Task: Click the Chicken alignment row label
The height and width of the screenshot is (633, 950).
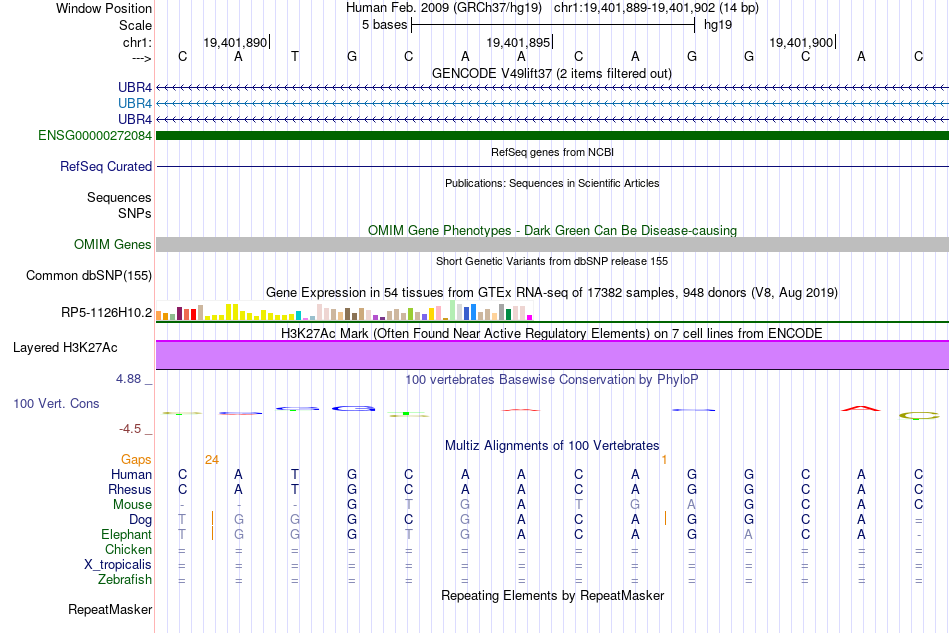Action: click(128, 549)
